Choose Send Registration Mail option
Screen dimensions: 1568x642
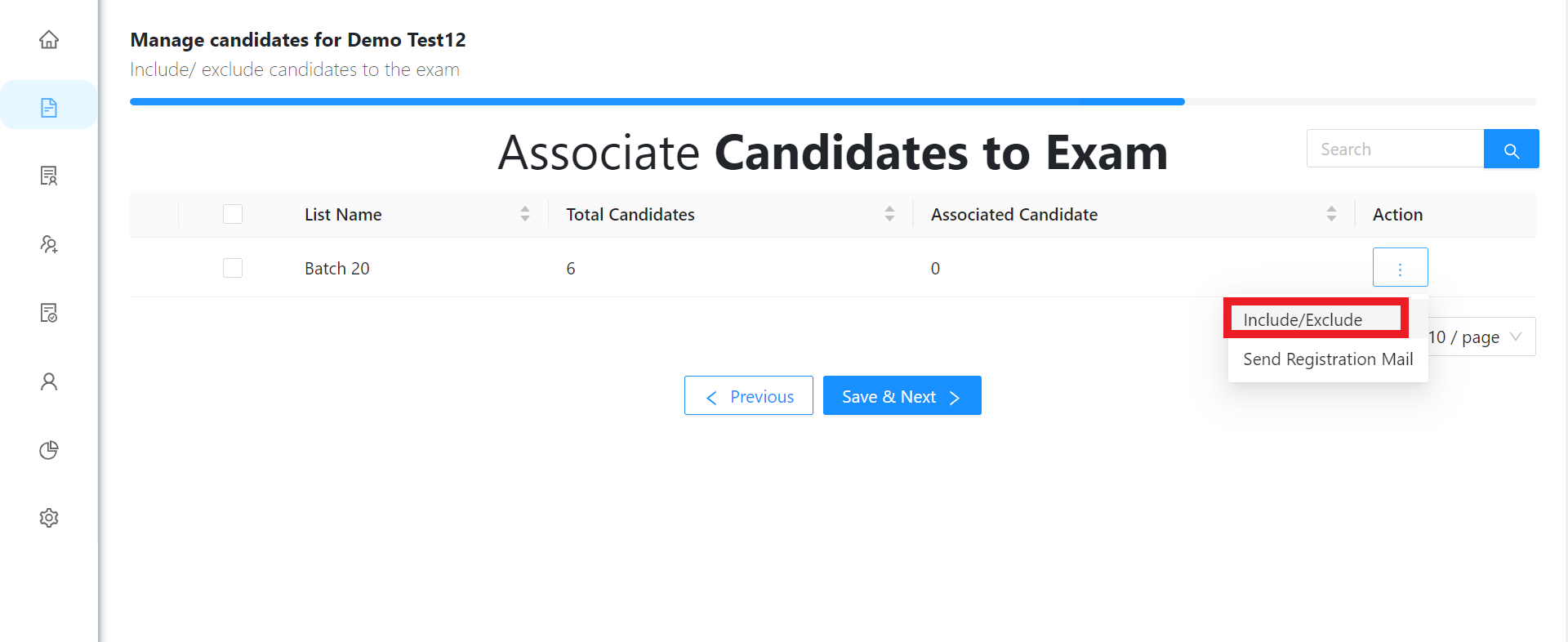[1328, 359]
